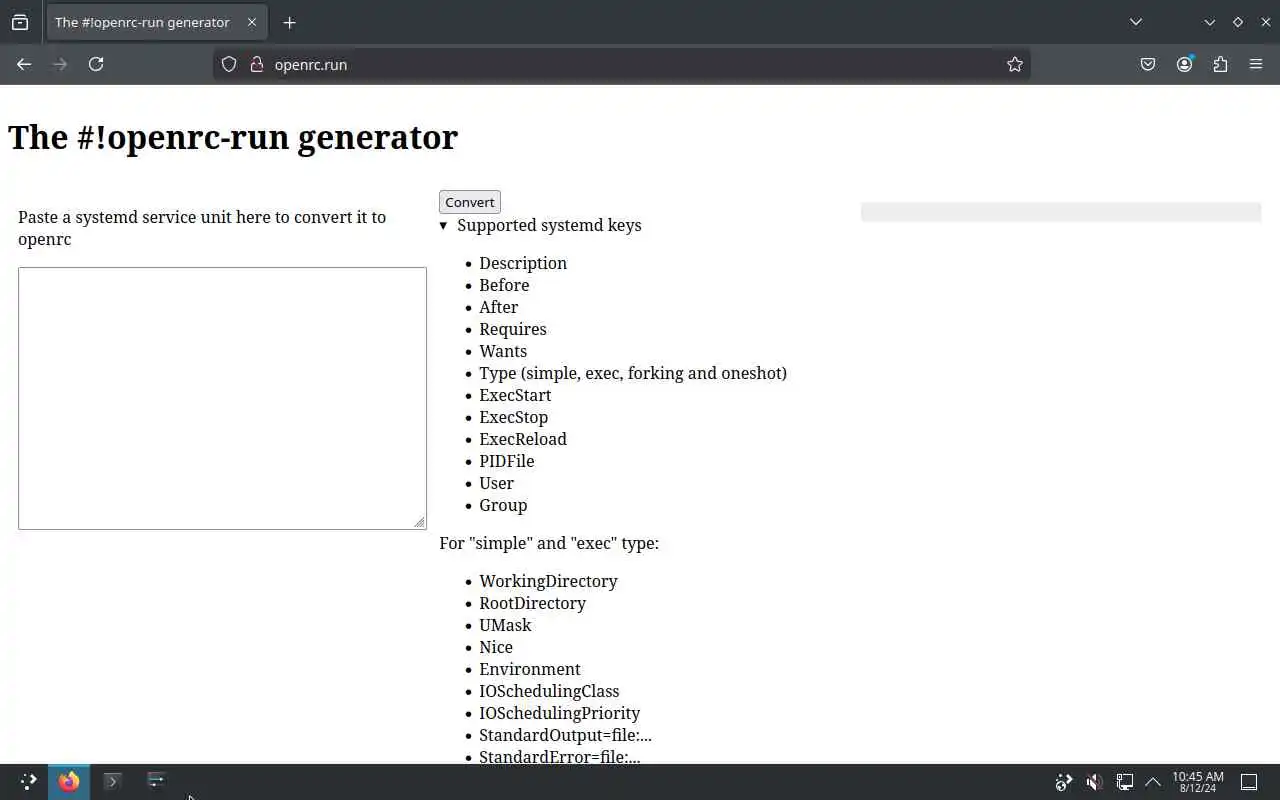The width and height of the screenshot is (1280, 800).
Task: Click the 'After' list item
Action: click(498, 307)
